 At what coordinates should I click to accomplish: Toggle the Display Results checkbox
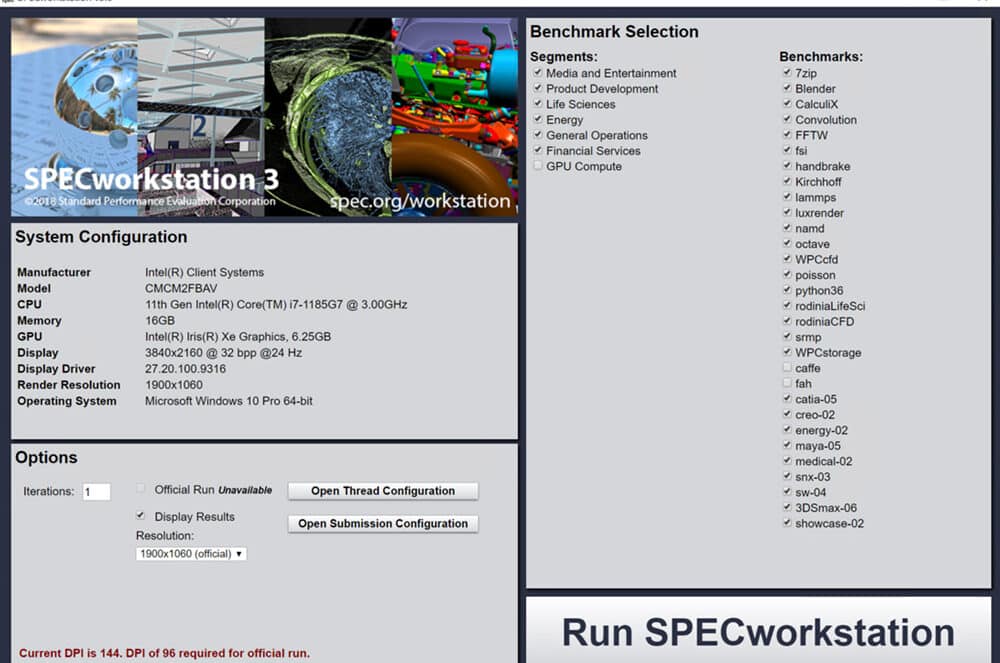(140, 516)
